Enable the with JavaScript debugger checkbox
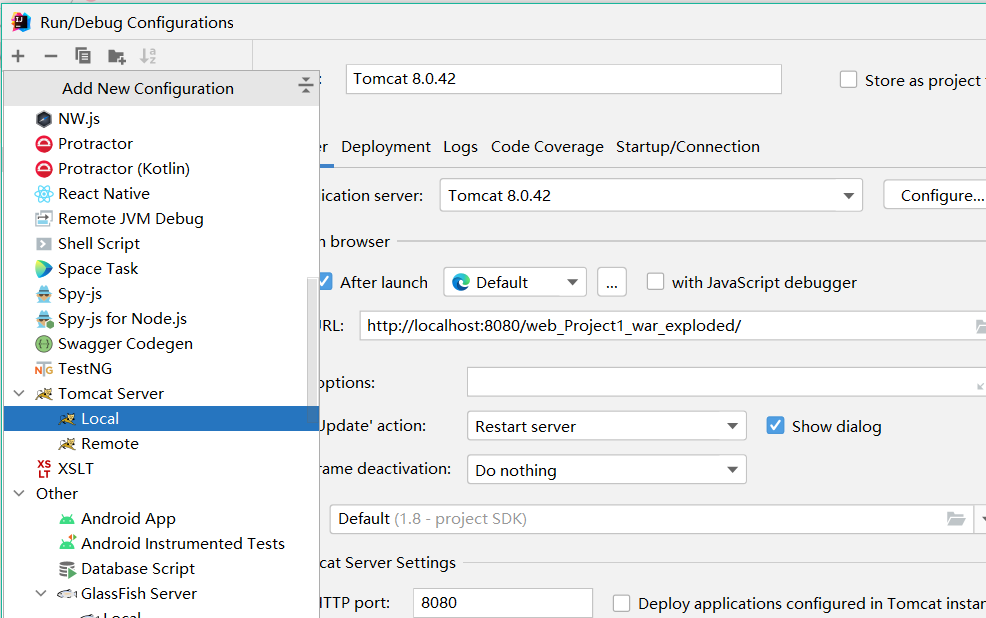Image resolution: width=986 pixels, height=618 pixels. click(x=655, y=282)
